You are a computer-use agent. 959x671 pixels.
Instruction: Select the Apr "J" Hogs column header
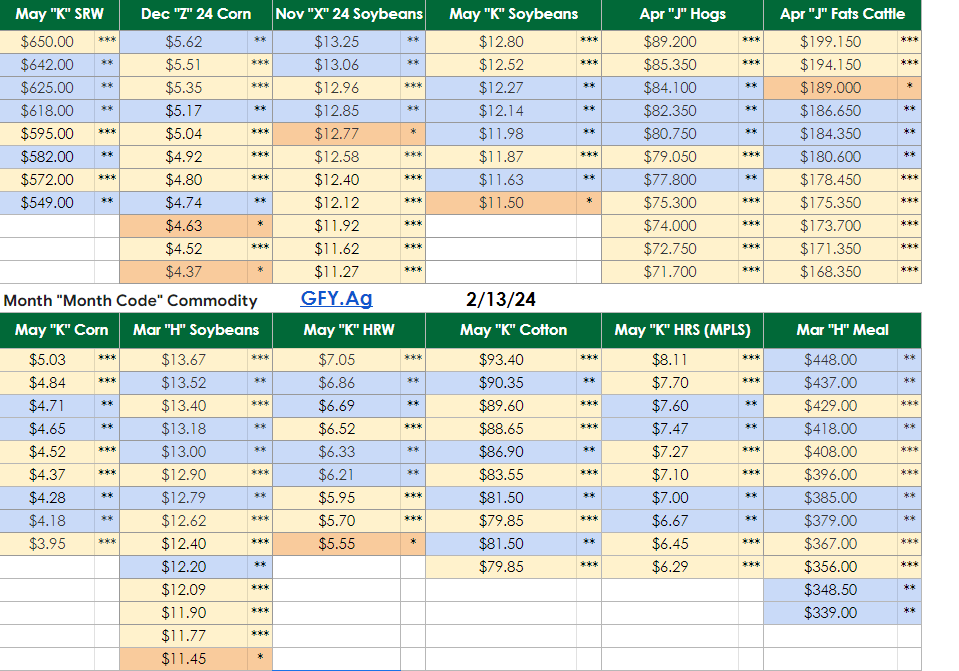pos(682,14)
